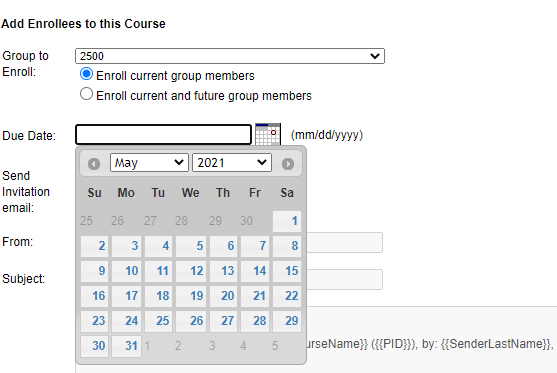Open the month dropdown showing May
This screenshot has height=373, width=557.
click(x=149, y=163)
